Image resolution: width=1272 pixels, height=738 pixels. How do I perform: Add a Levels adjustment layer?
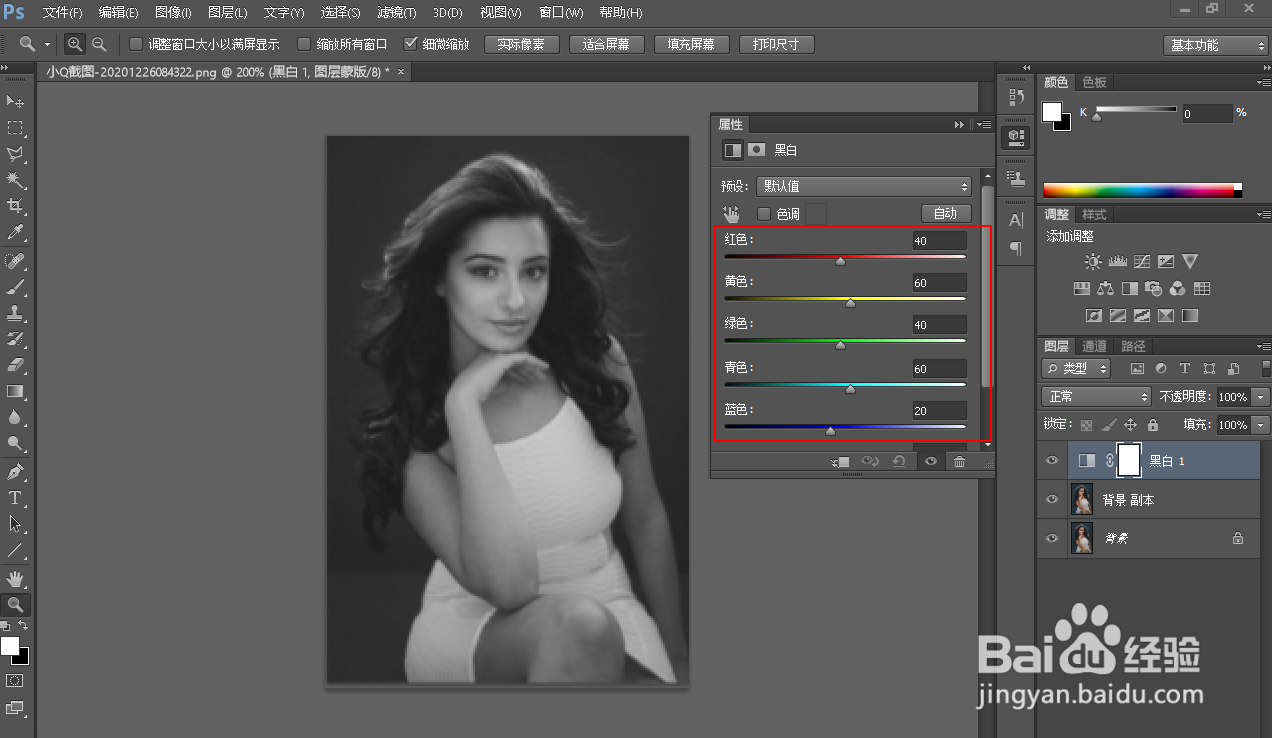[1117, 261]
